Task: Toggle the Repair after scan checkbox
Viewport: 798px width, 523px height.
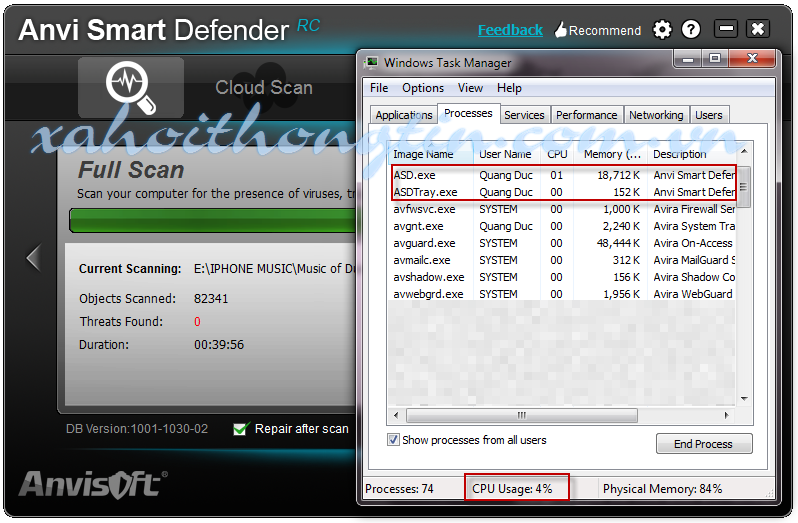Action: pos(241,429)
